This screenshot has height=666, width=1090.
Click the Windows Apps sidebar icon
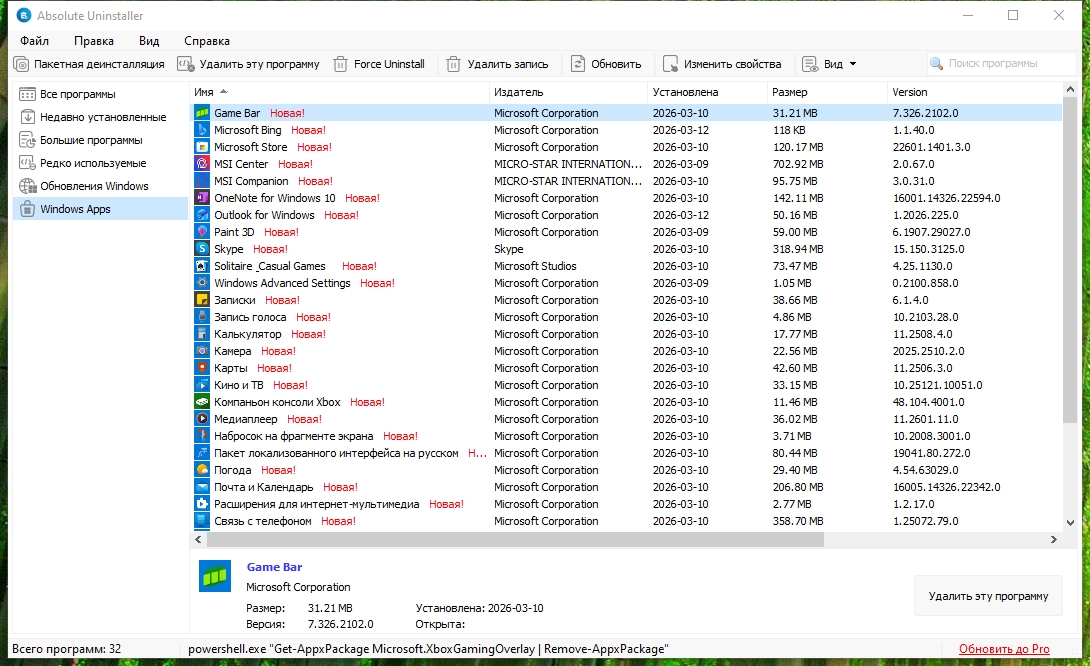(27, 209)
